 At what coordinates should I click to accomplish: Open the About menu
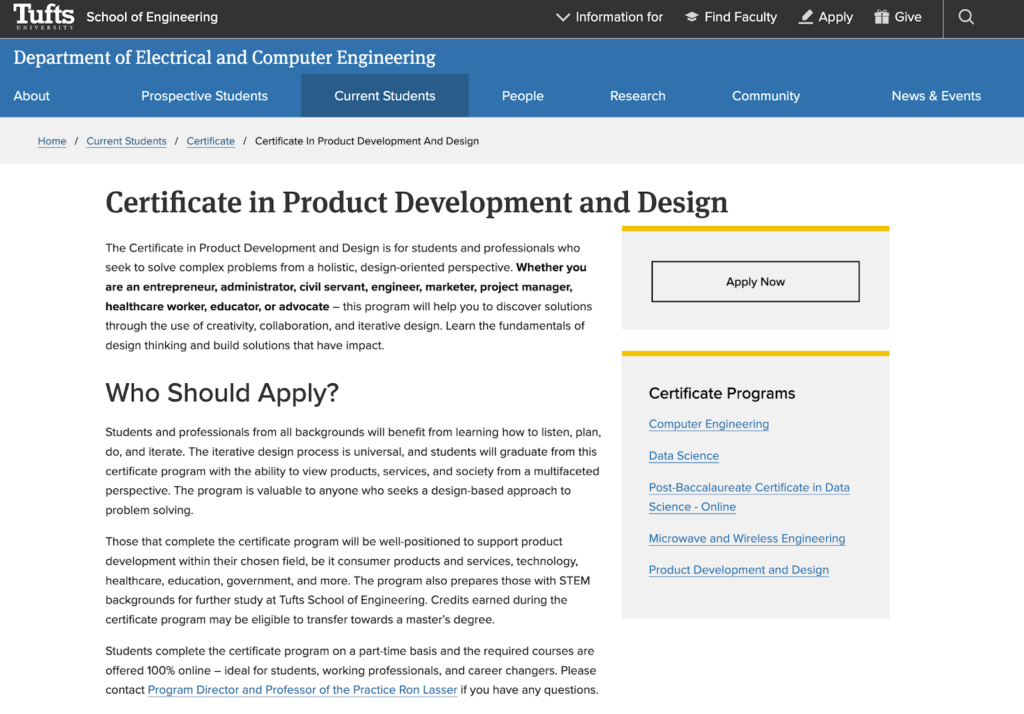click(x=31, y=96)
